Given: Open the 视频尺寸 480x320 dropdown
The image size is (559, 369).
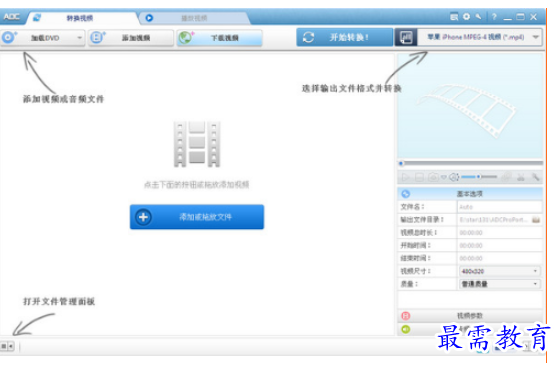Looking at the screenshot, I should point(500,271).
